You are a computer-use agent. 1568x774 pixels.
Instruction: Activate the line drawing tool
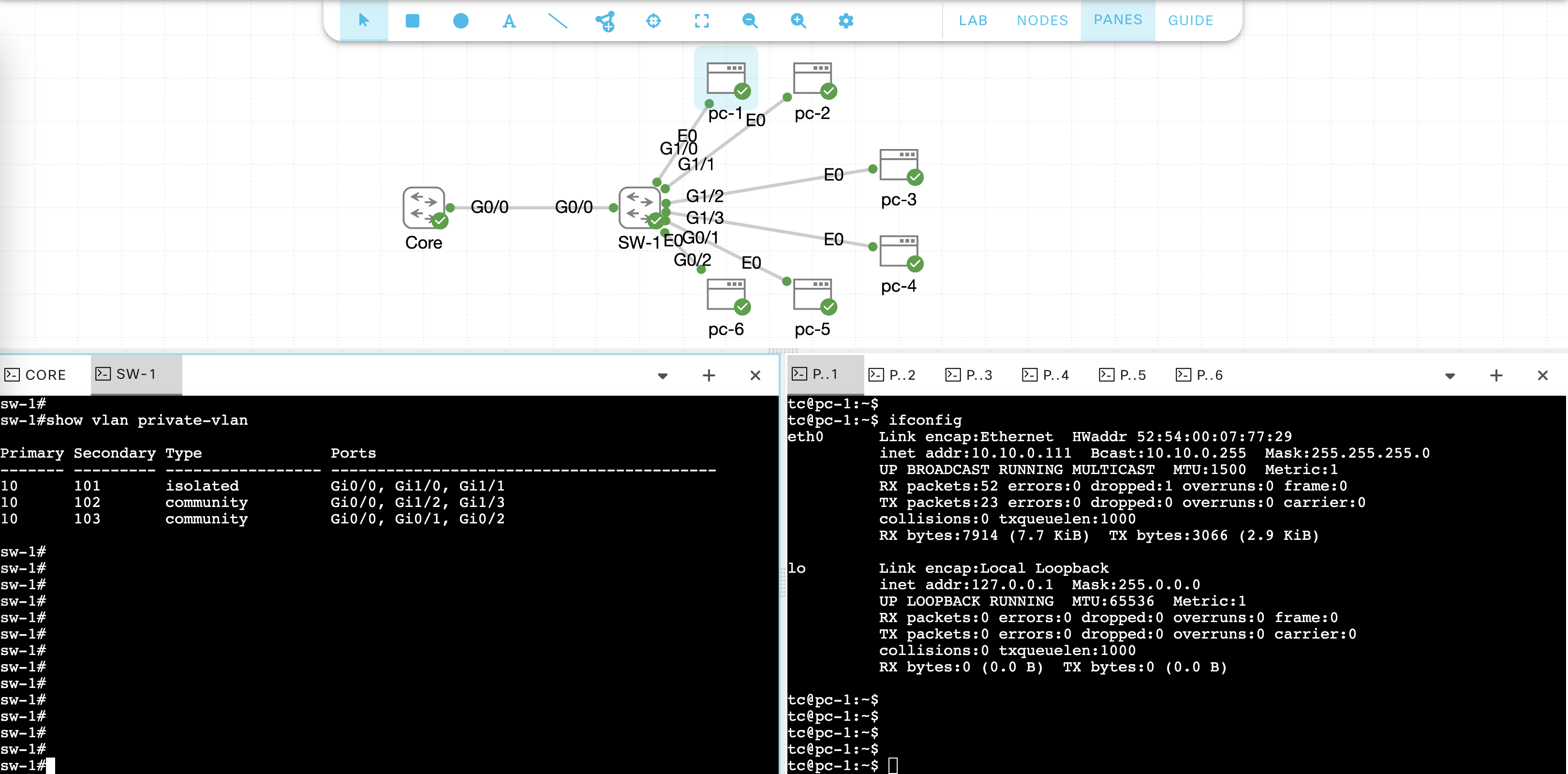click(557, 21)
